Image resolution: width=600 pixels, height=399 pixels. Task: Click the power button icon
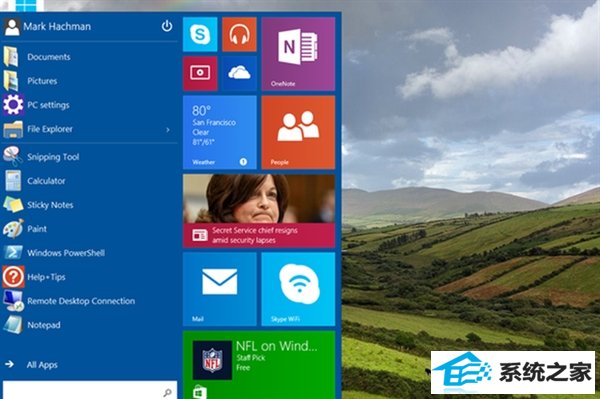click(x=167, y=26)
